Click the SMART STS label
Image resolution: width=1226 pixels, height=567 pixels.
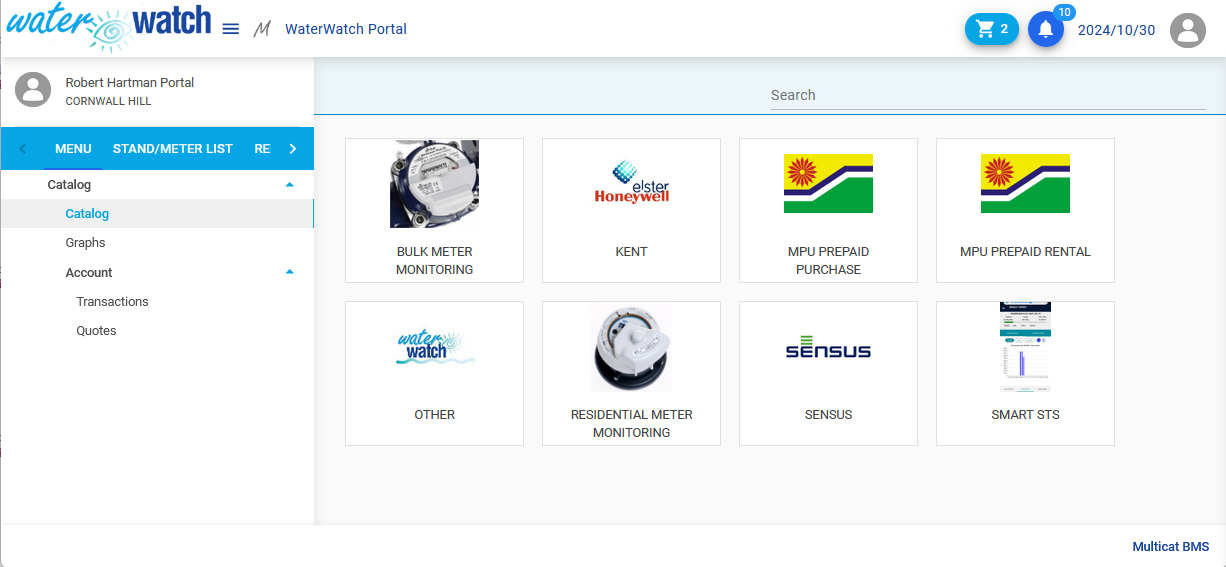click(1025, 415)
